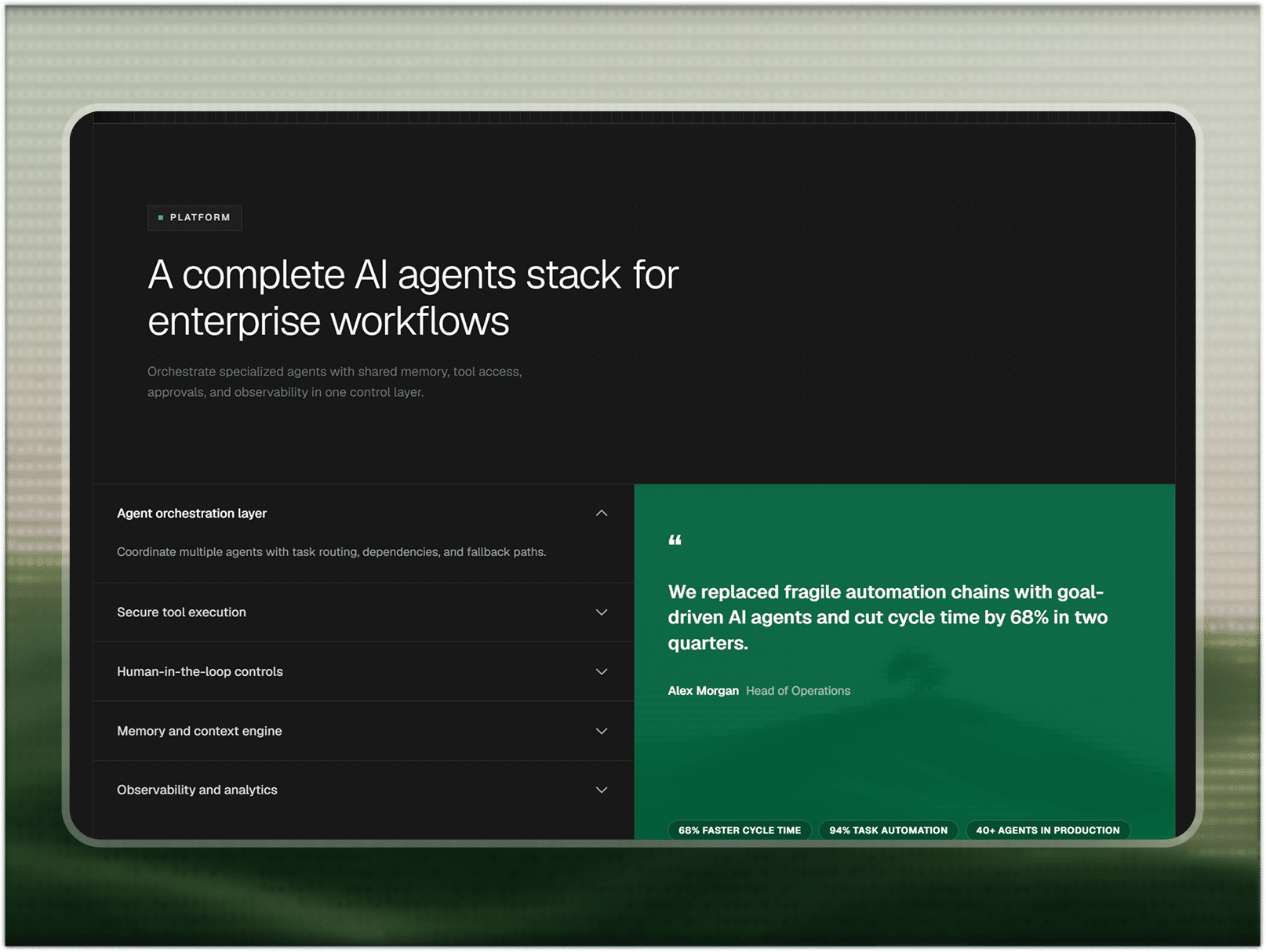The height and width of the screenshot is (952, 1266).
Task: Expand Memory and context engine chevron
Action: 602,731
